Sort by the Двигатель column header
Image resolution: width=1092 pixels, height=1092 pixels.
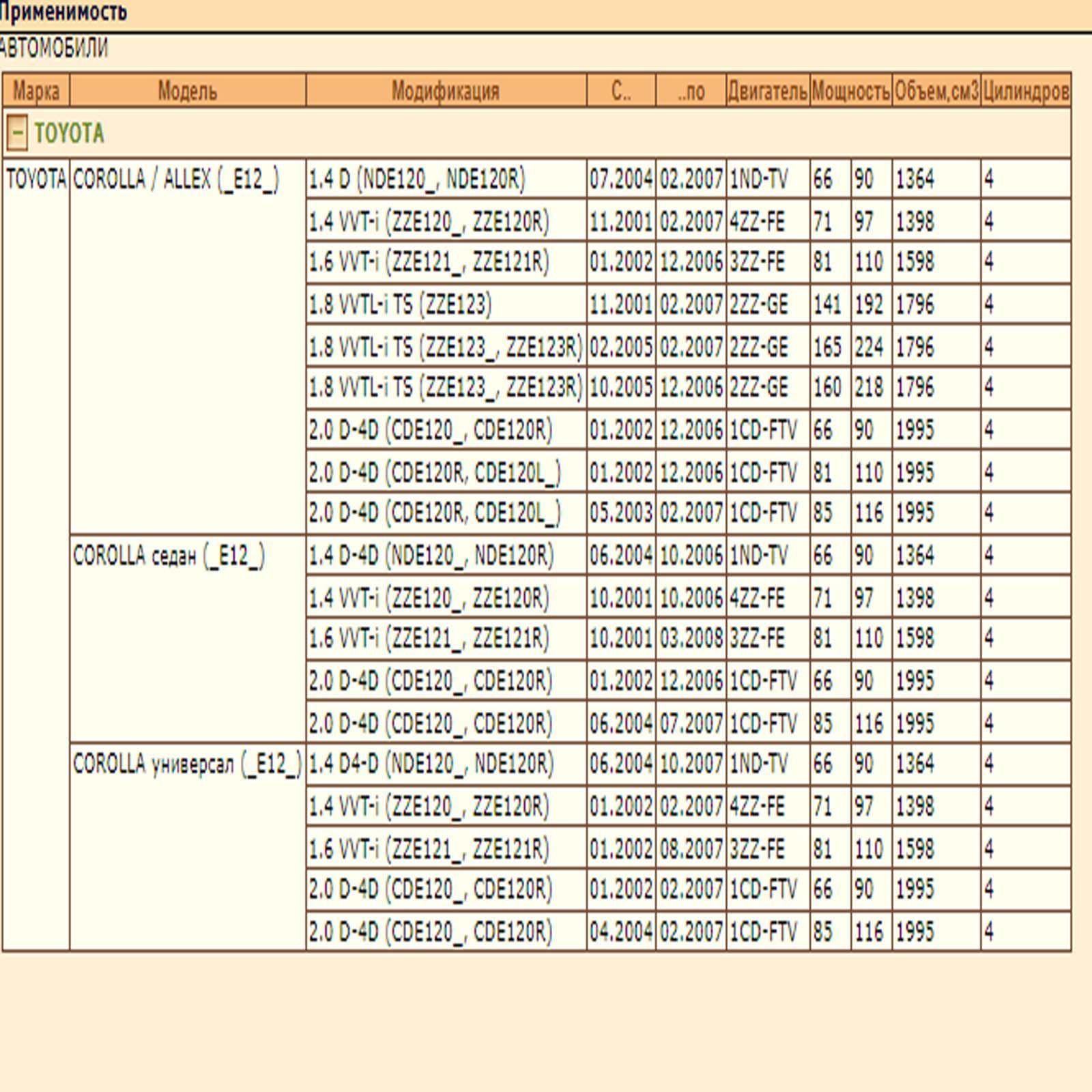click(x=768, y=91)
